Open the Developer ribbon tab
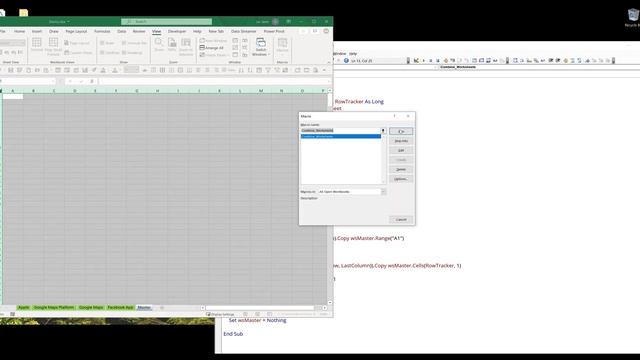 (x=177, y=31)
